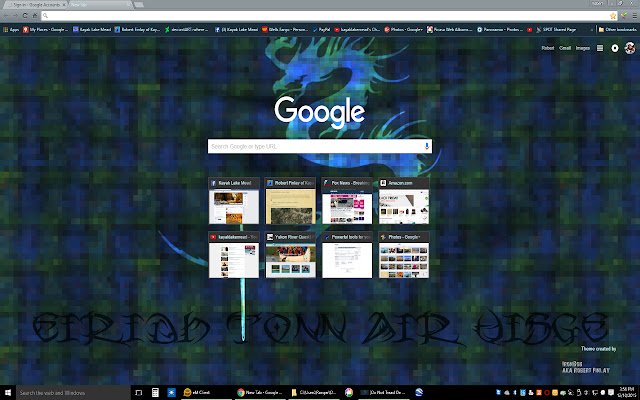Viewport: 640px width, 400px height.
Task: Bookmark this page using the star icon
Action: click(613, 16)
